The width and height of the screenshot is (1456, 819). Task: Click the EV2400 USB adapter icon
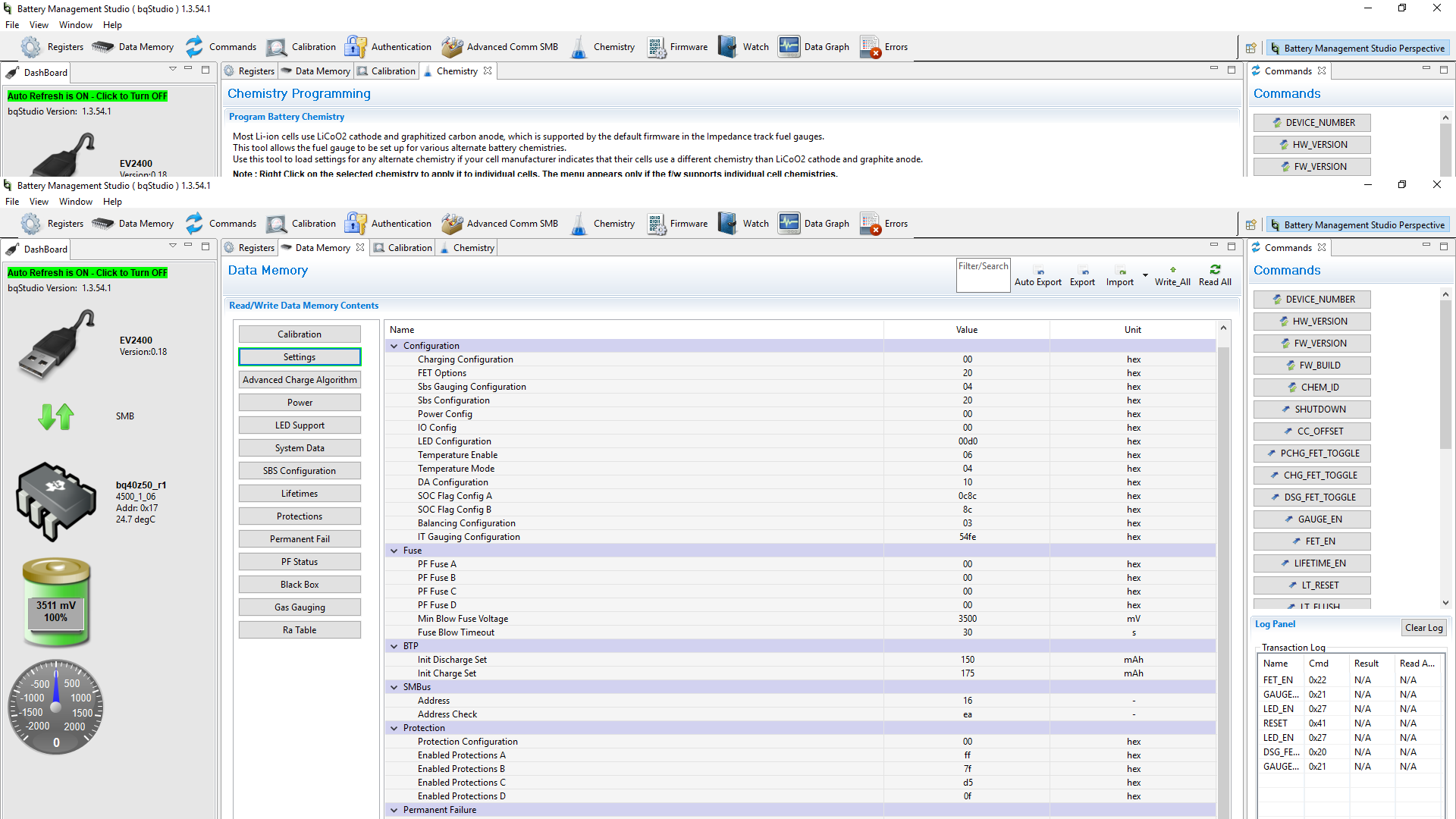(56, 345)
